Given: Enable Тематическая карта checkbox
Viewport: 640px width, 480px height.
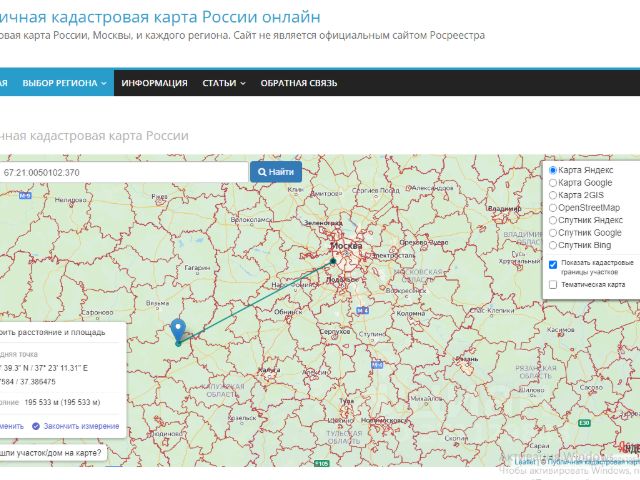Looking at the screenshot, I should point(553,284).
